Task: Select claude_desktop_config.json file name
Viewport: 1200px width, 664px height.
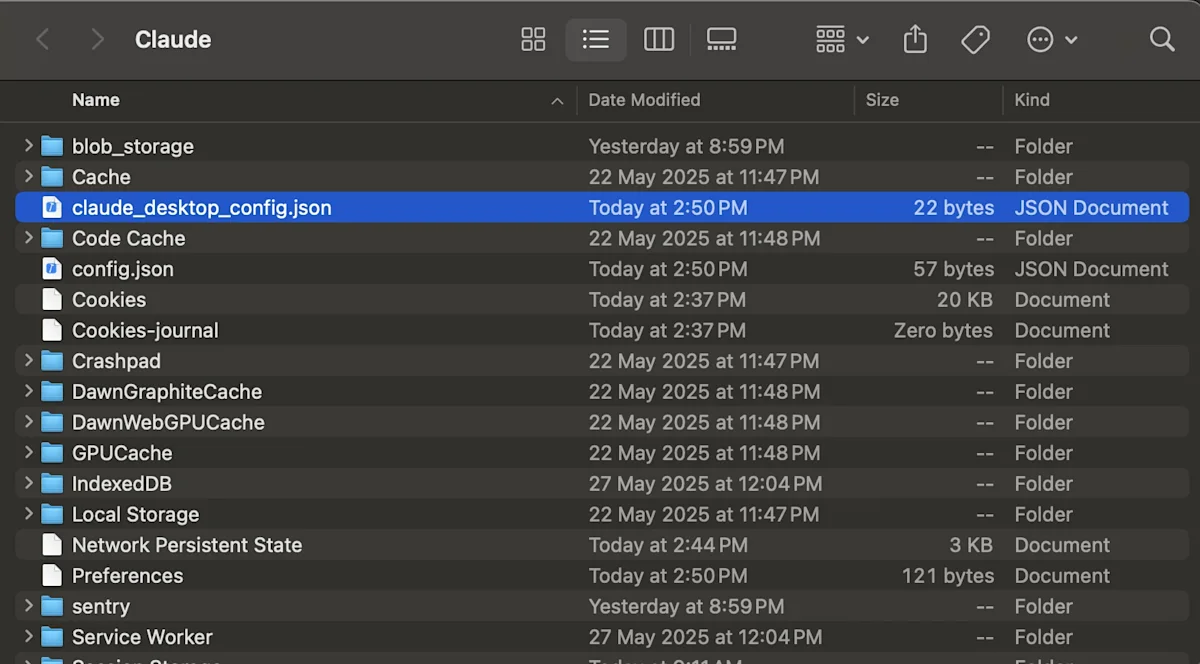Action: pos(202,208)
